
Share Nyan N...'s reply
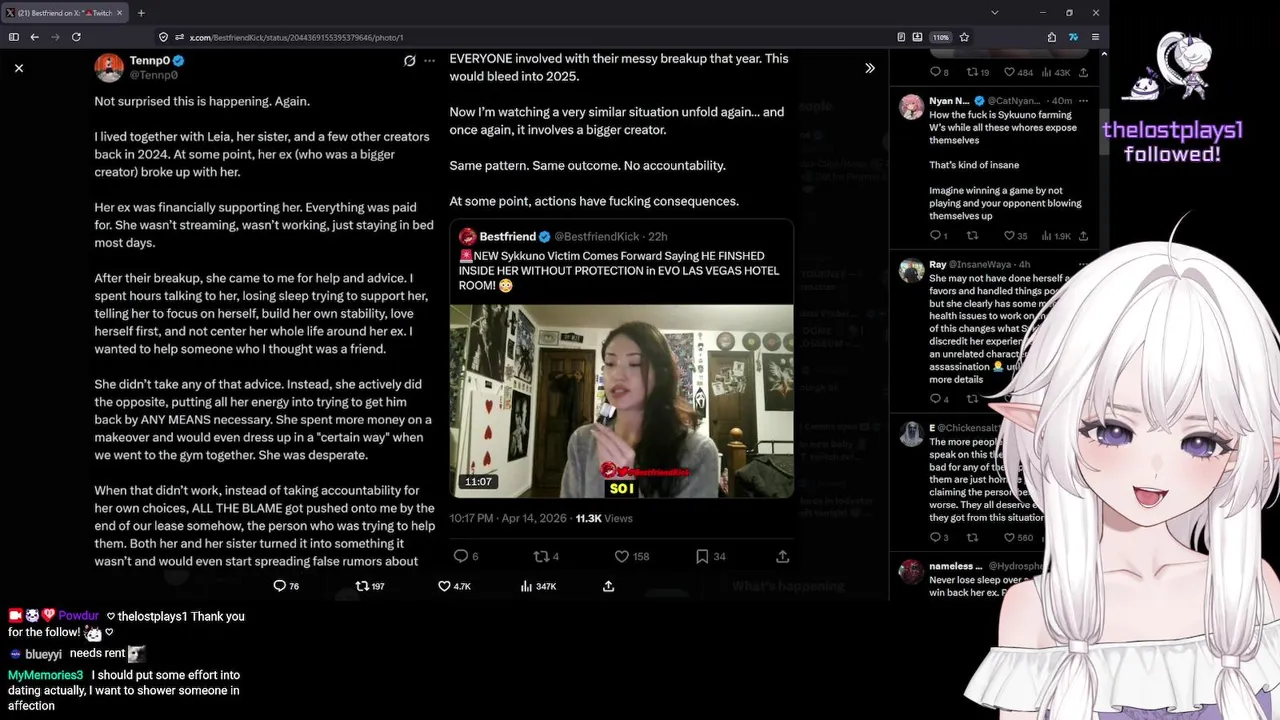tap(1083, 236)
